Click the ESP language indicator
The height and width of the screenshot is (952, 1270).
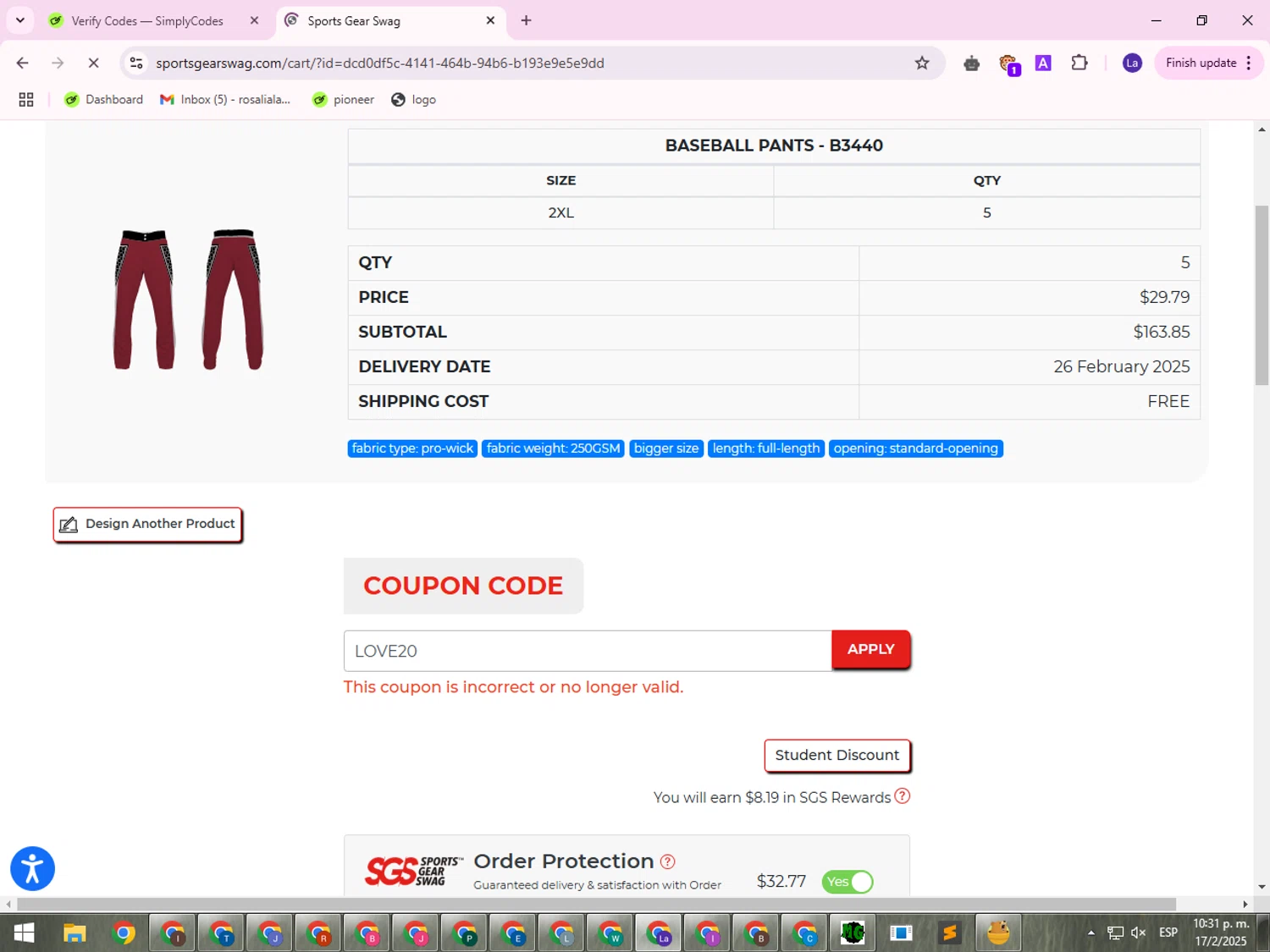1168,933
